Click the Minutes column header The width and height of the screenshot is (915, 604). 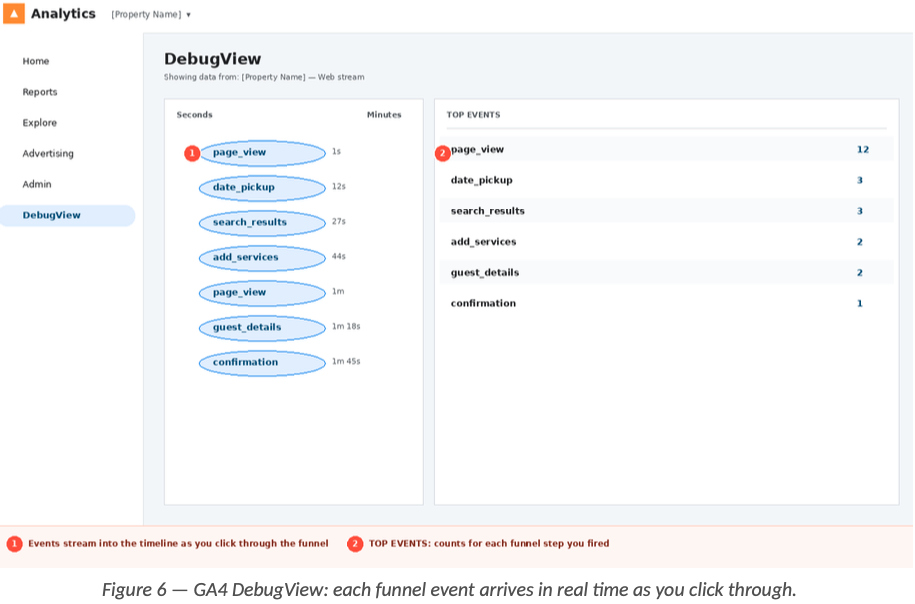(384, 115)
